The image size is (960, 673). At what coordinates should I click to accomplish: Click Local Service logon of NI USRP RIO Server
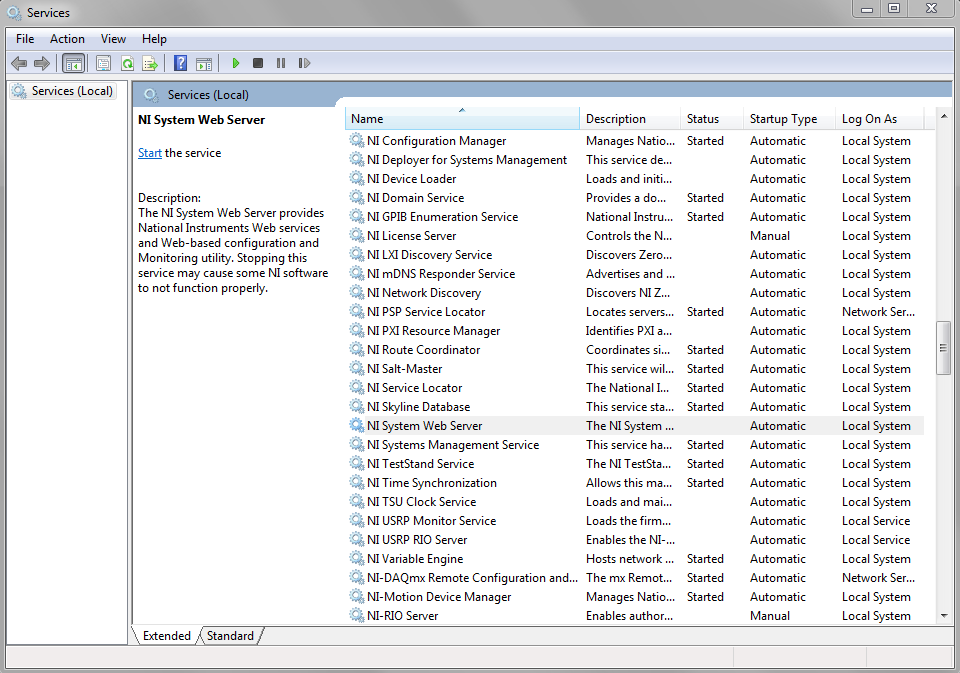pos(876,539)
